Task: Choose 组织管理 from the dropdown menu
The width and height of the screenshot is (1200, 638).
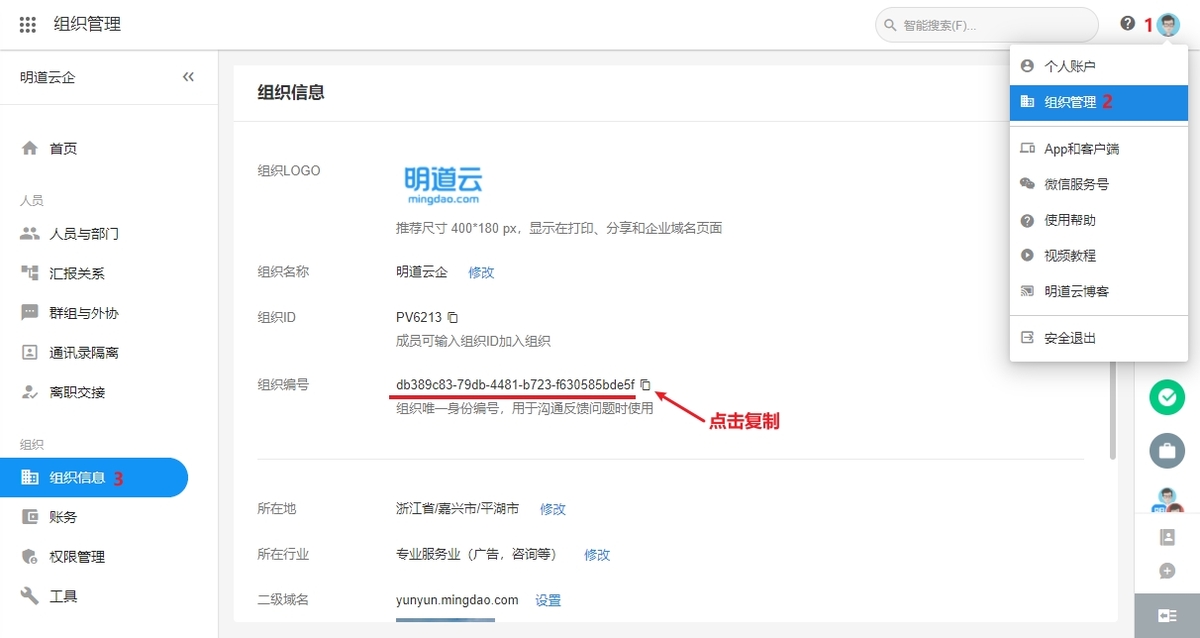Action: (x=1099, y=102)
